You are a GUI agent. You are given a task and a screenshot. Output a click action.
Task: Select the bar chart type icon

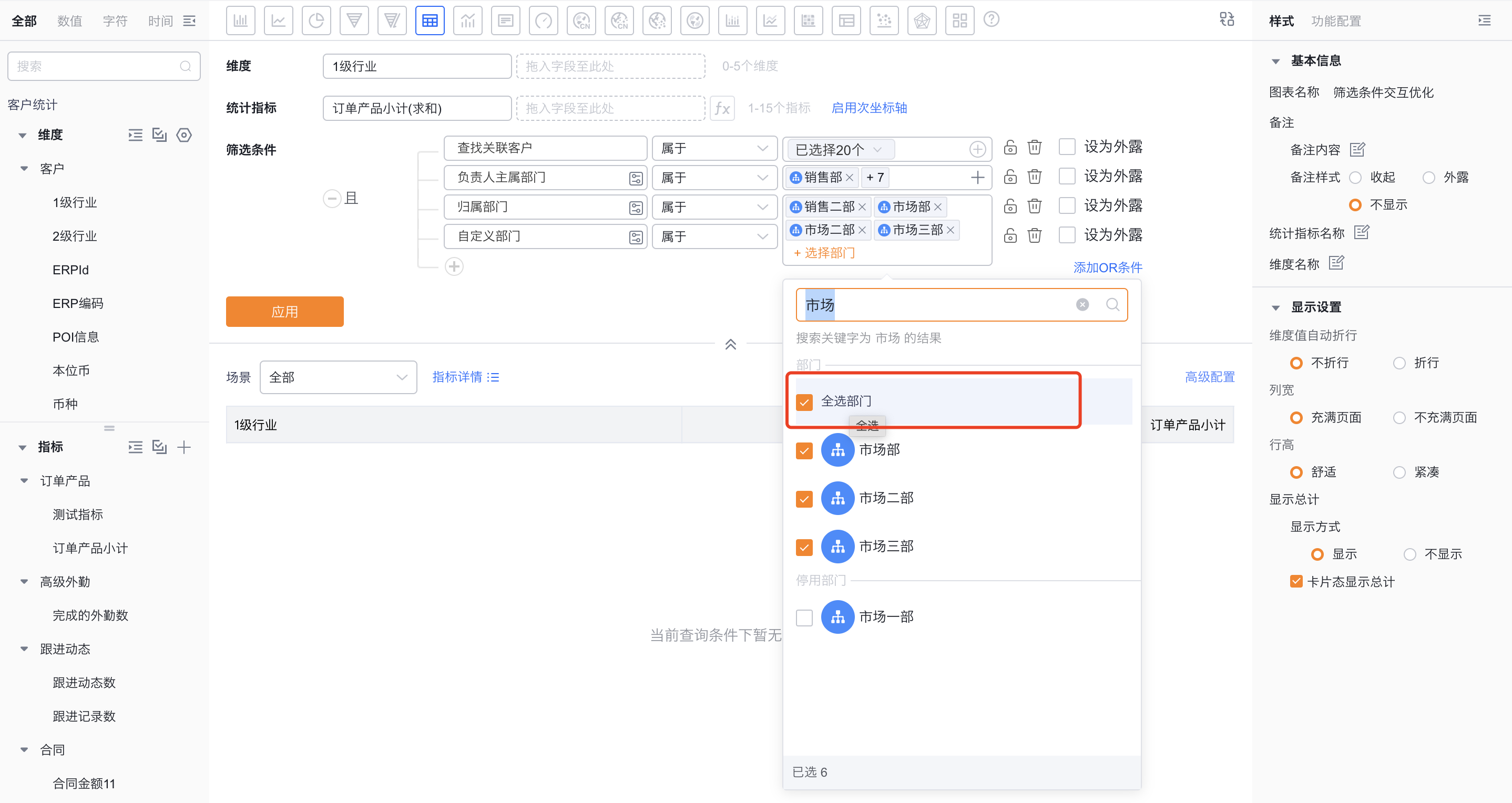pyautogui.click(x=241, y=20)
